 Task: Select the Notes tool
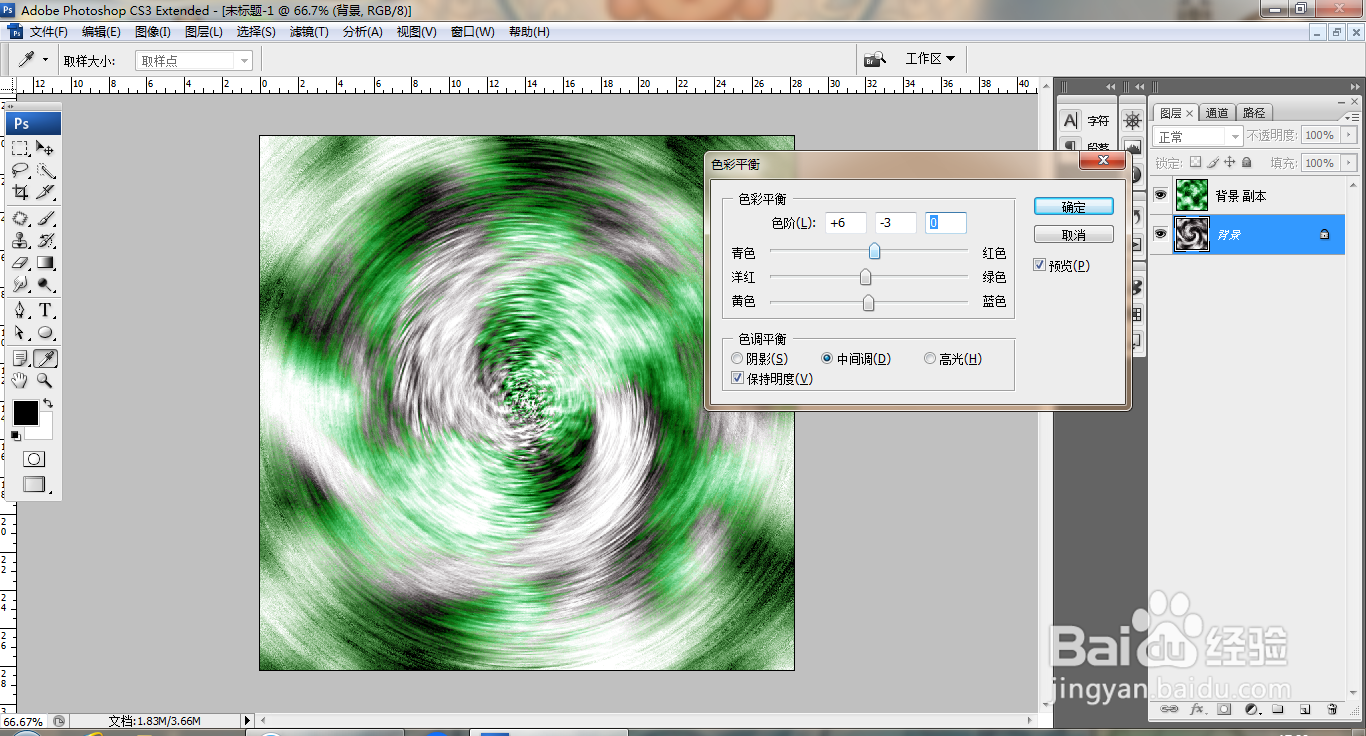tap(20, 358)
